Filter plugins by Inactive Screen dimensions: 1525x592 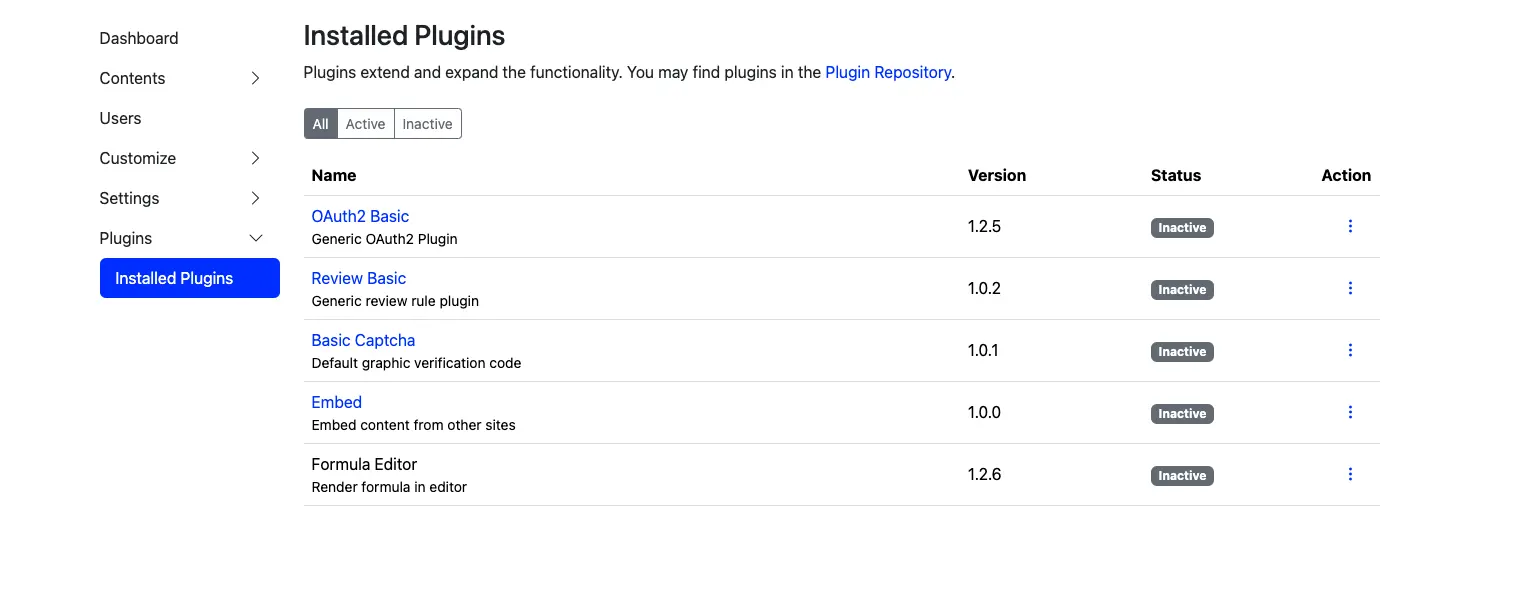427,123
